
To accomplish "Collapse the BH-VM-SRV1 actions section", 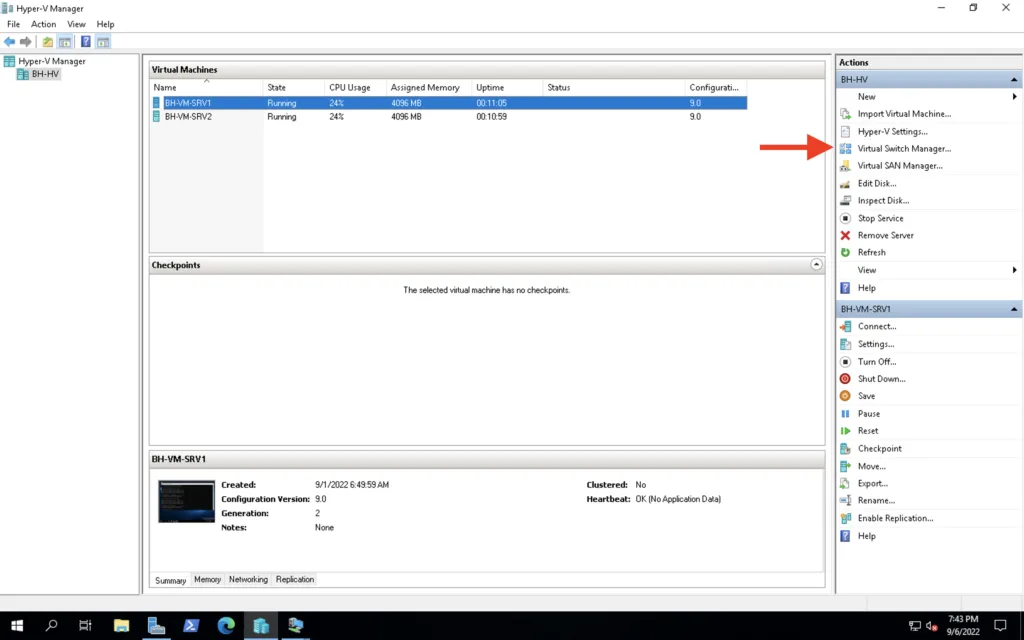I will (1014, 309).
